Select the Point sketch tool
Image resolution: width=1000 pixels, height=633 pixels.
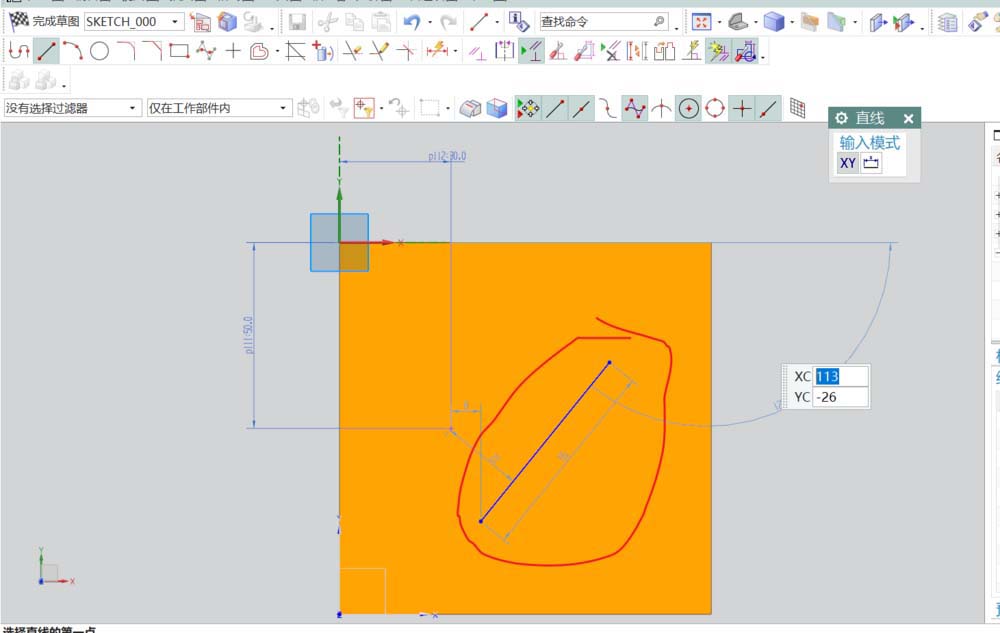(x=233, y=51)
